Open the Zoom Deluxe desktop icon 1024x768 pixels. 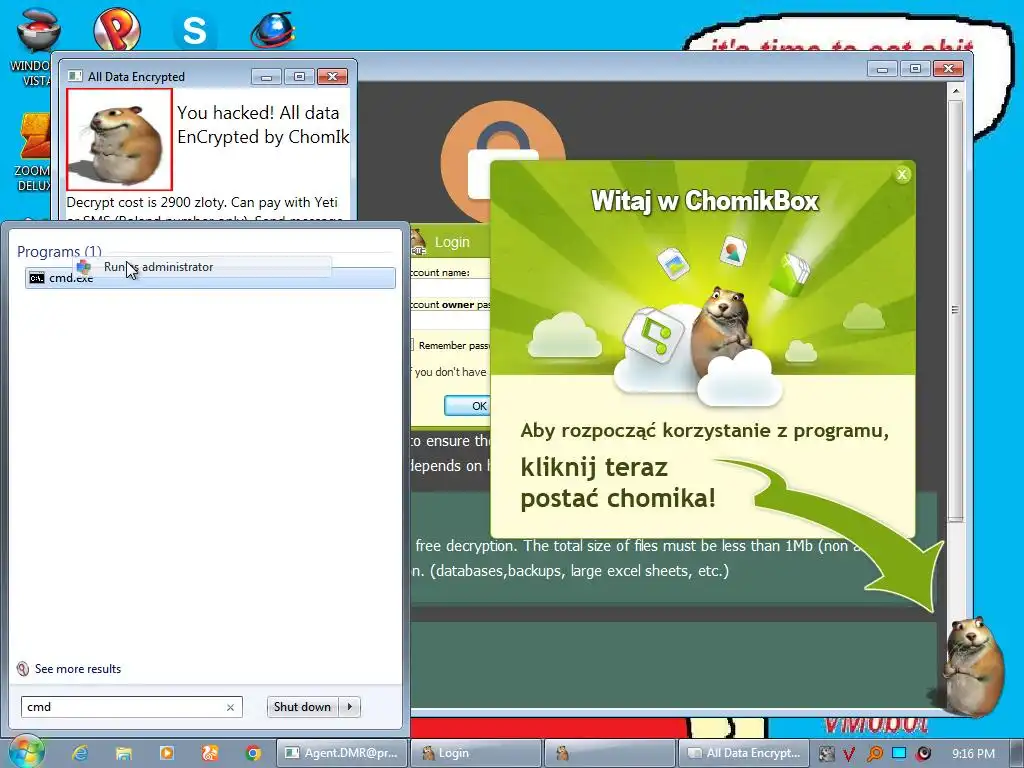33,153
